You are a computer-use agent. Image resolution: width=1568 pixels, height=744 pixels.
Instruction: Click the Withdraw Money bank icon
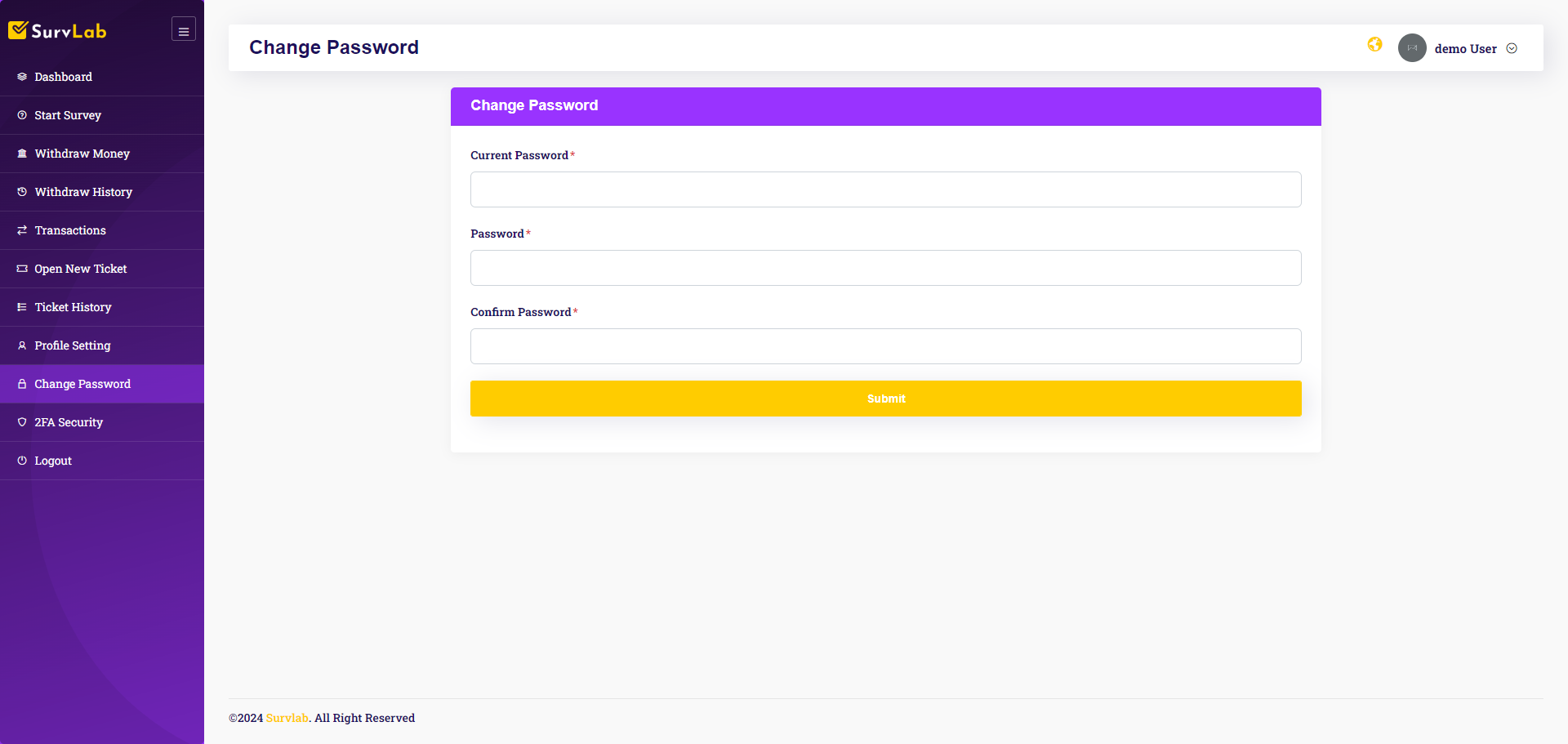[x=21, y=153]
